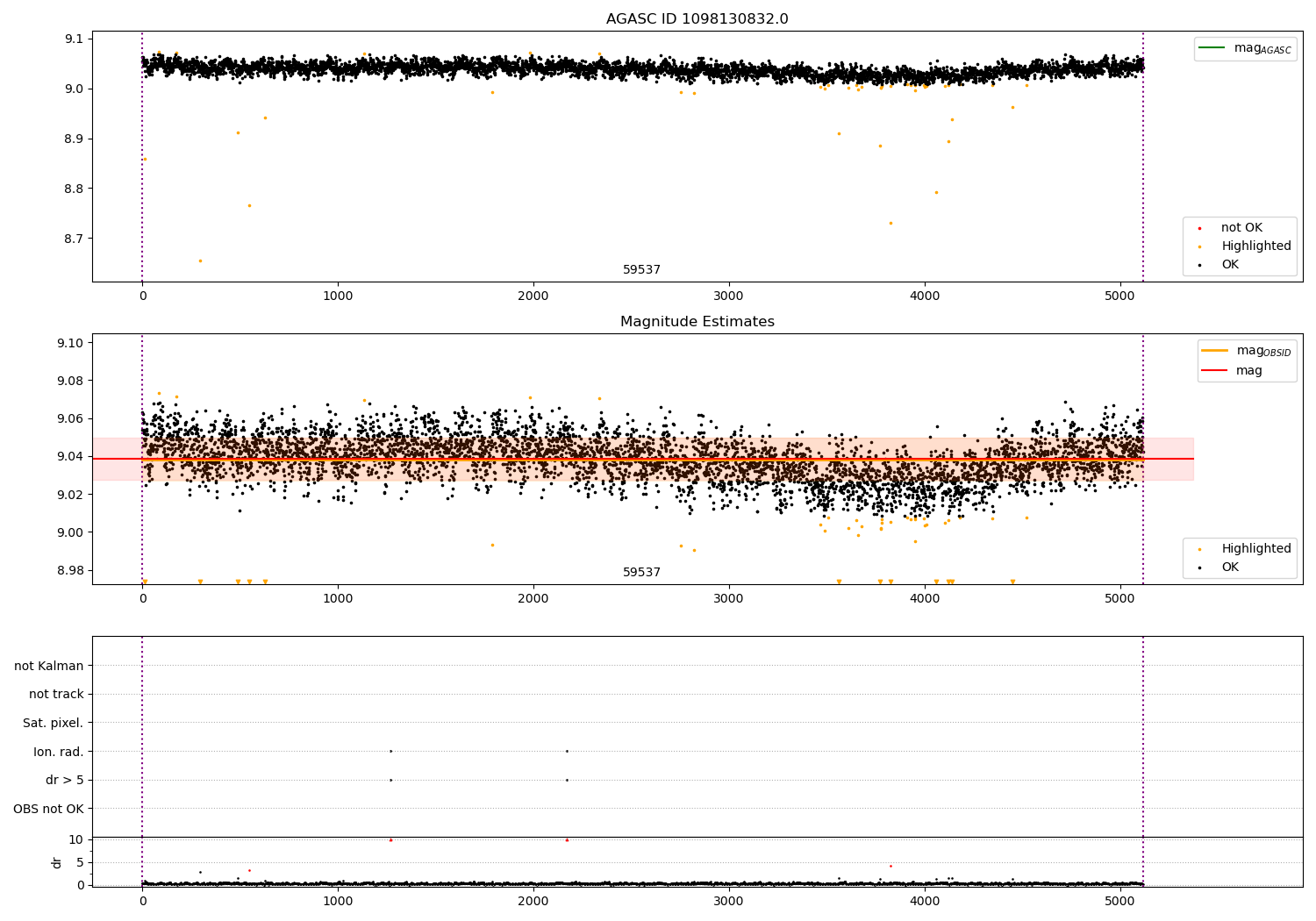This screenshot has height=921, width=1316.
Task: Click the 'dr' axis label on the bottom panel
Action: [57, 862]
